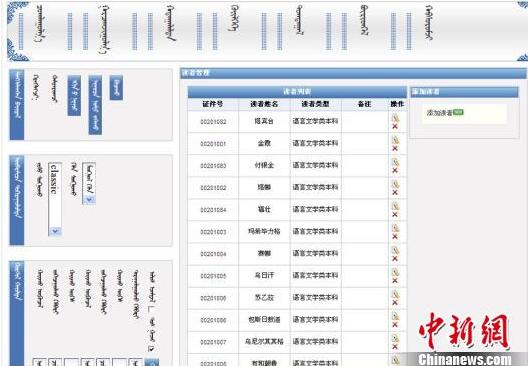
Task: Click the 操作 column header
Action: click(x=397, y=104)
